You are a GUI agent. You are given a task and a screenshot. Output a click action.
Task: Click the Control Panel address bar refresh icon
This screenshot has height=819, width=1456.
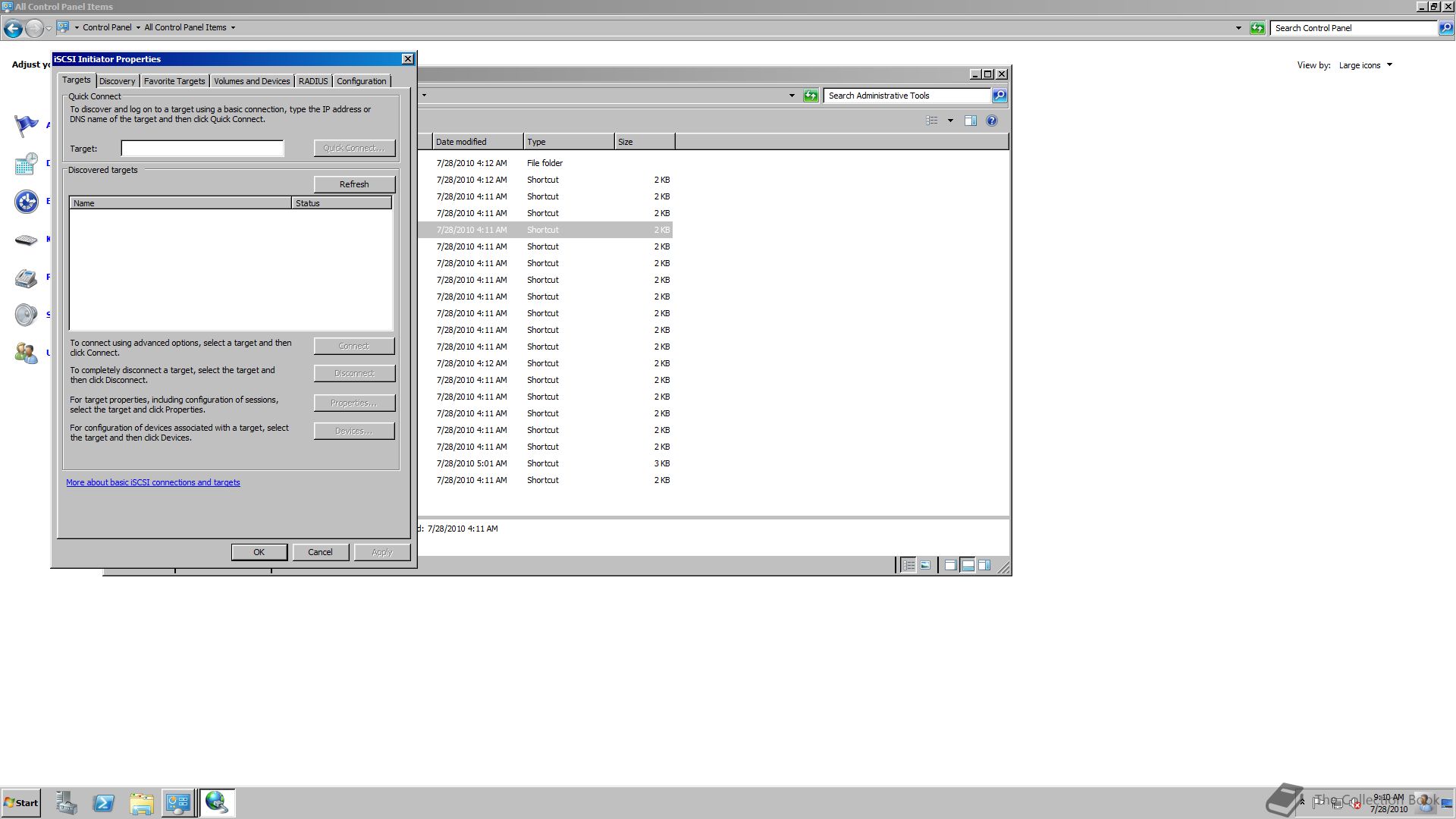point(1257,28)
